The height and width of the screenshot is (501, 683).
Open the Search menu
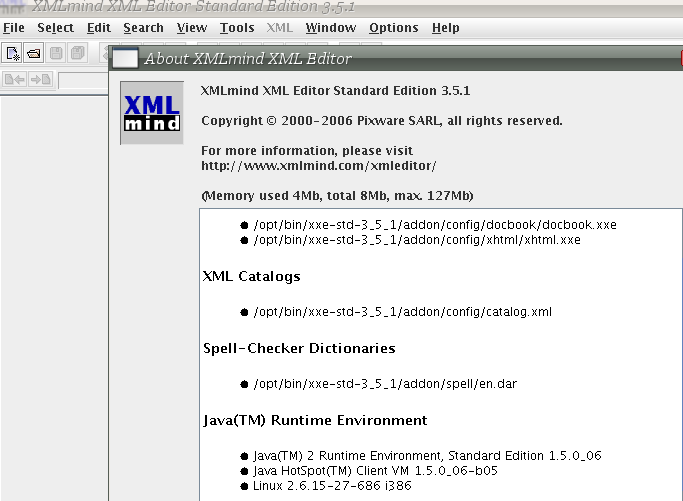[143, 28]
